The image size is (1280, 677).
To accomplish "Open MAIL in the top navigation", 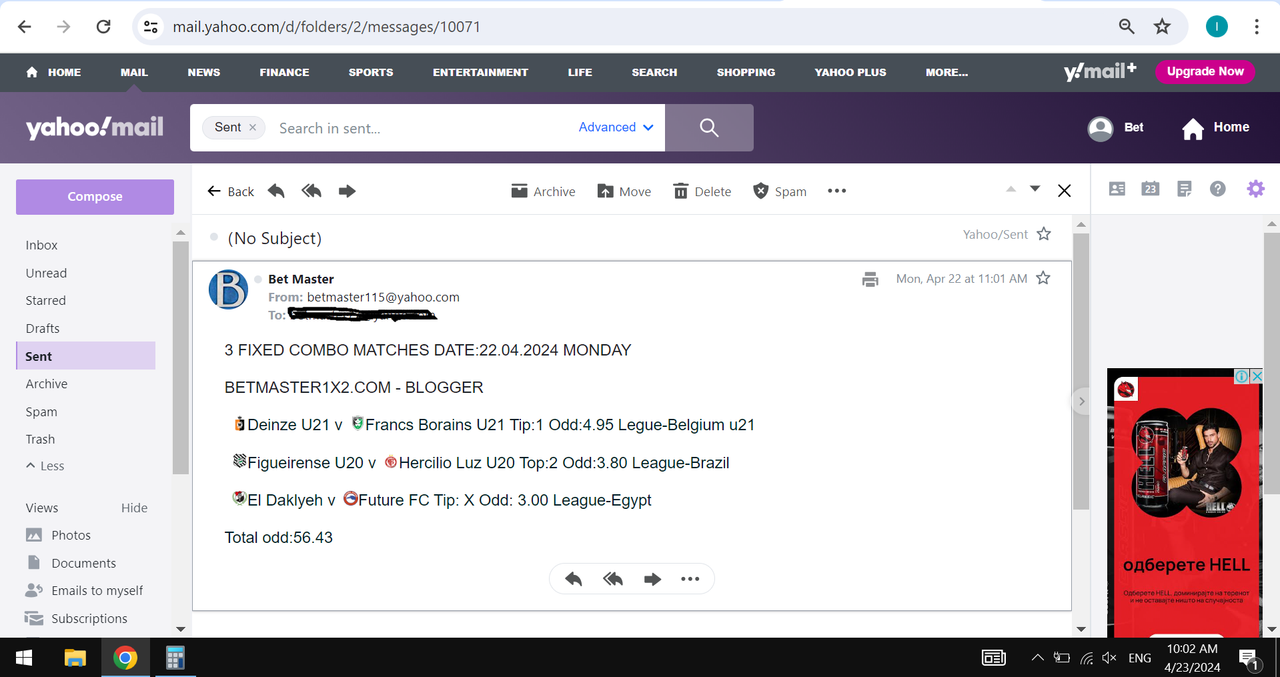I will coord(134,72).
